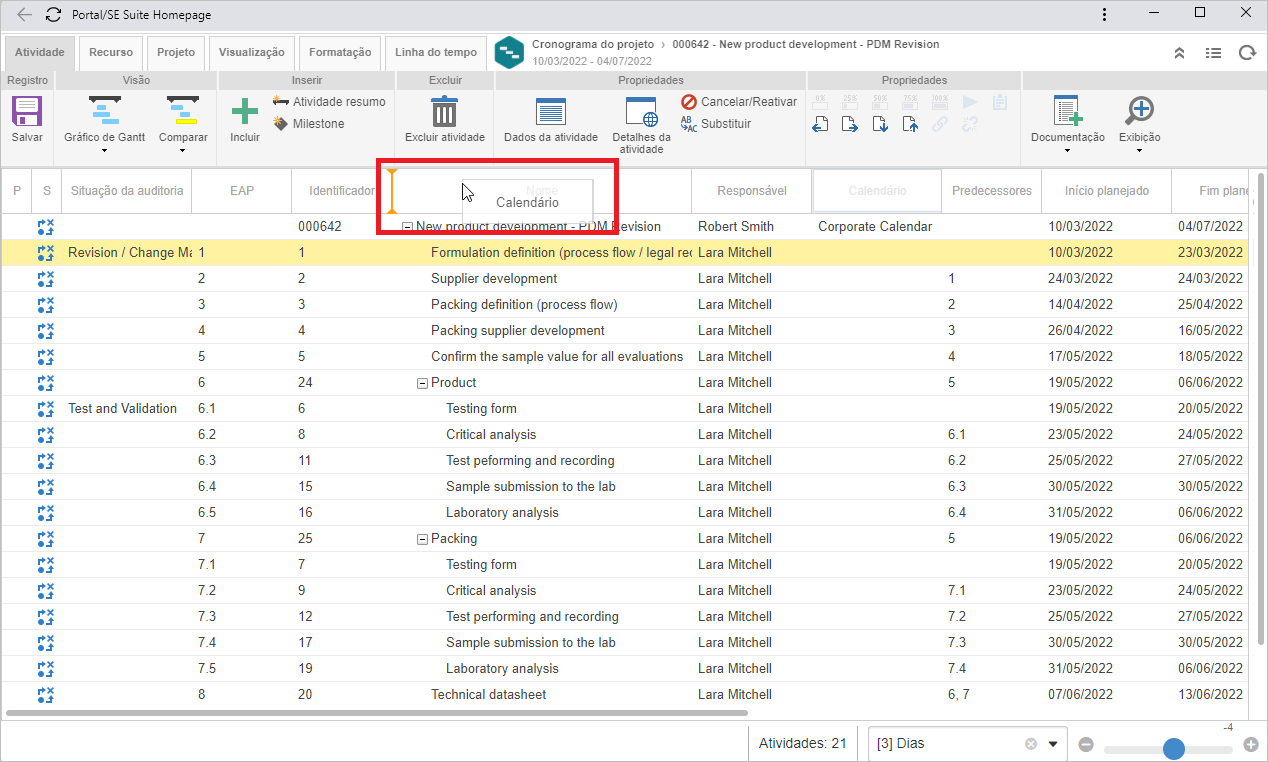Click Test and Validation audit cell
This screenshot has width=1268, height=762.
click(x=126, y=409)
